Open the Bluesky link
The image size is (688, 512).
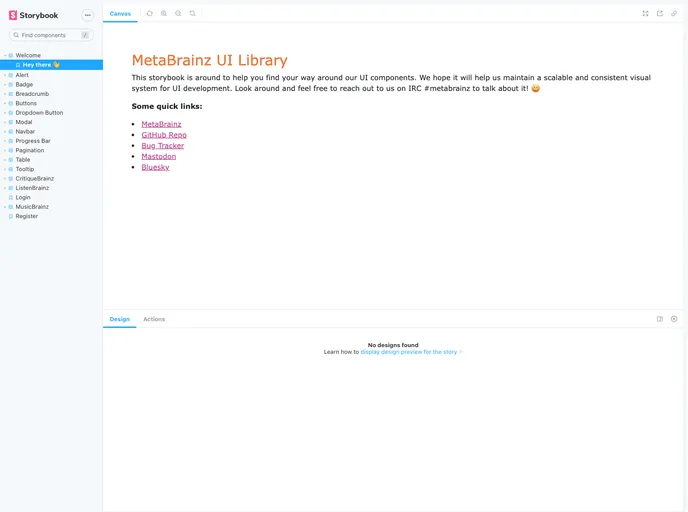coord(155,167)
